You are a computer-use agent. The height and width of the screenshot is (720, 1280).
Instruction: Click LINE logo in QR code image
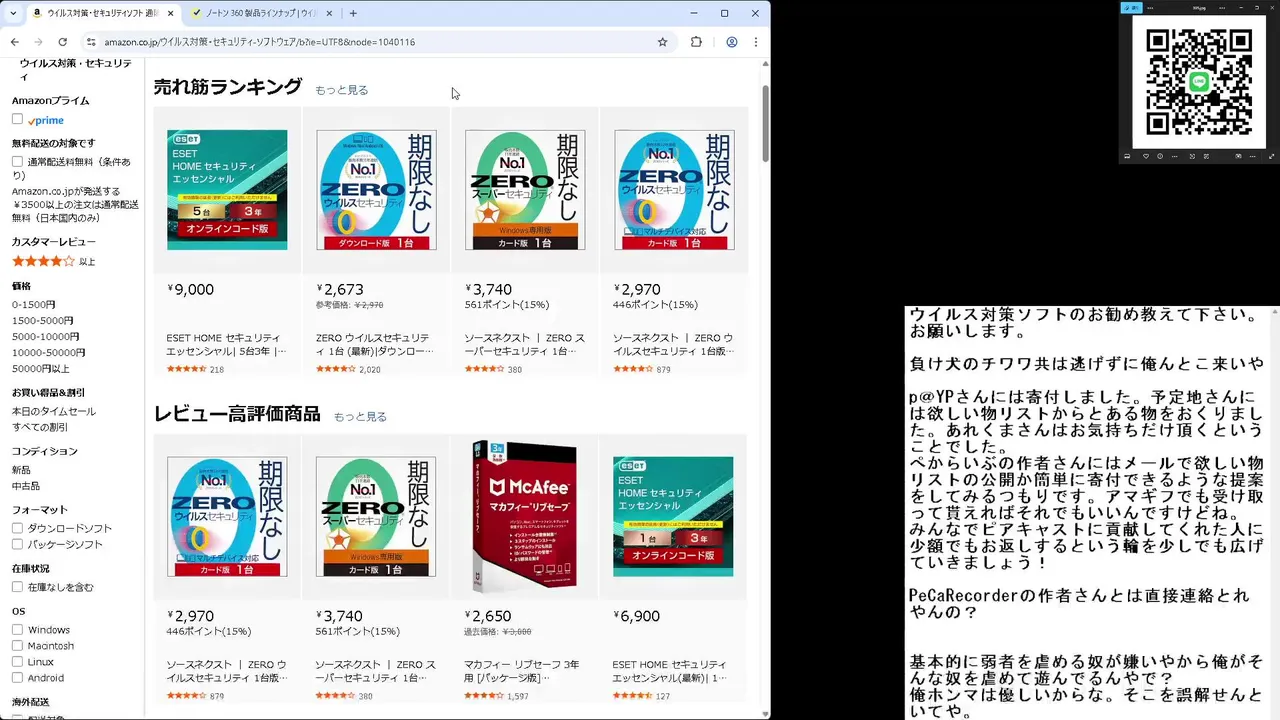1198,82
